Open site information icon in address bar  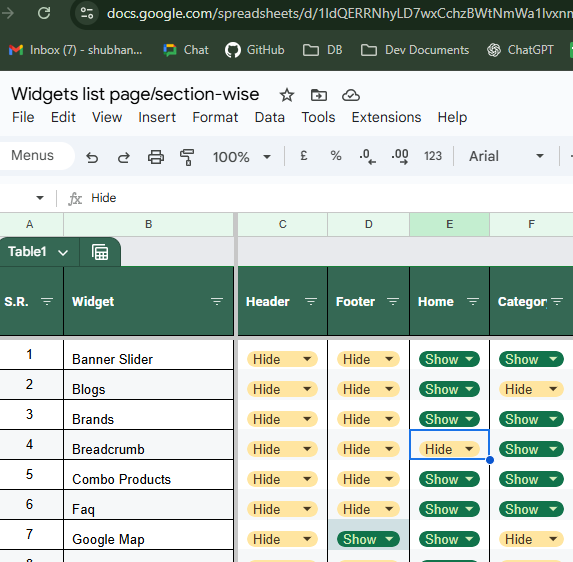87,14
